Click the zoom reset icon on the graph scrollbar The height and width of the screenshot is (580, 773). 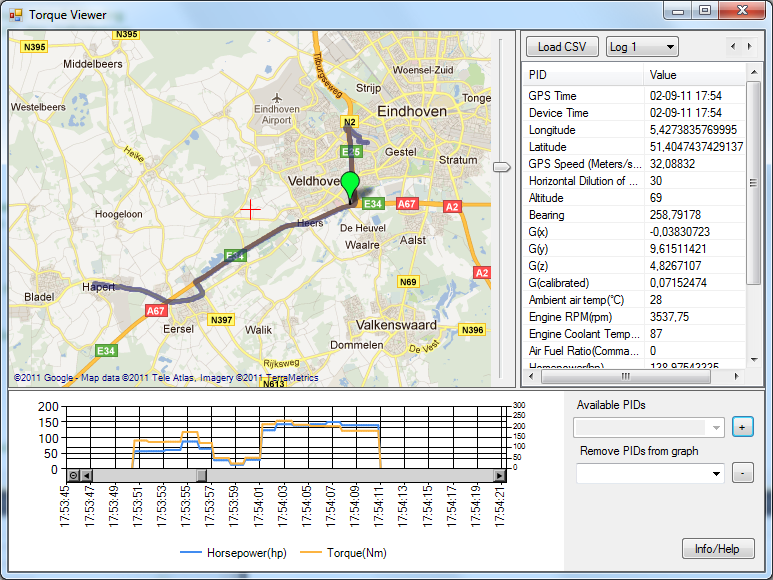[x=73, y=475]
